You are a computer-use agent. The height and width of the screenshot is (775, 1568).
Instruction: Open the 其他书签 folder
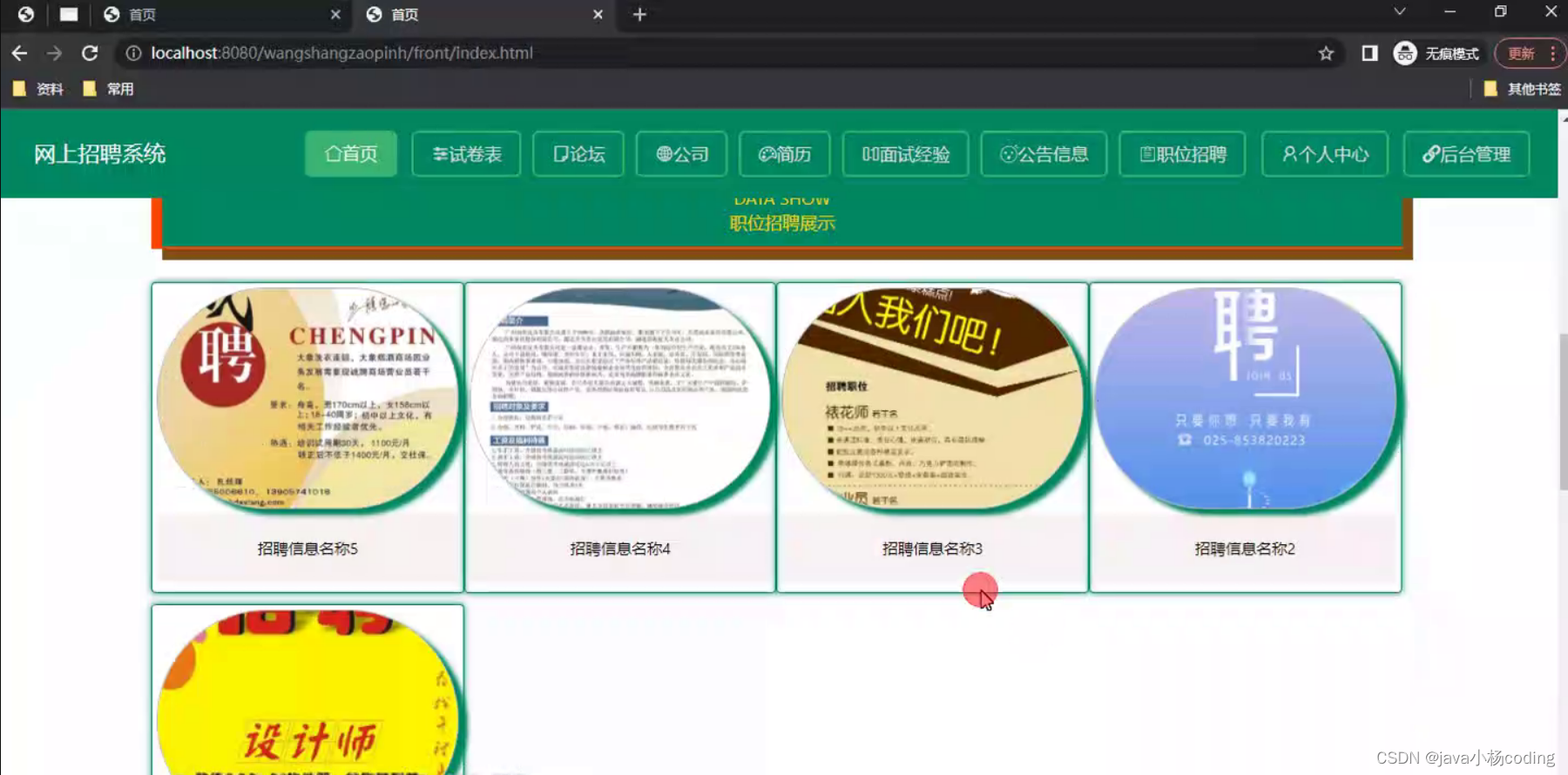click(x=1522, y=89)
